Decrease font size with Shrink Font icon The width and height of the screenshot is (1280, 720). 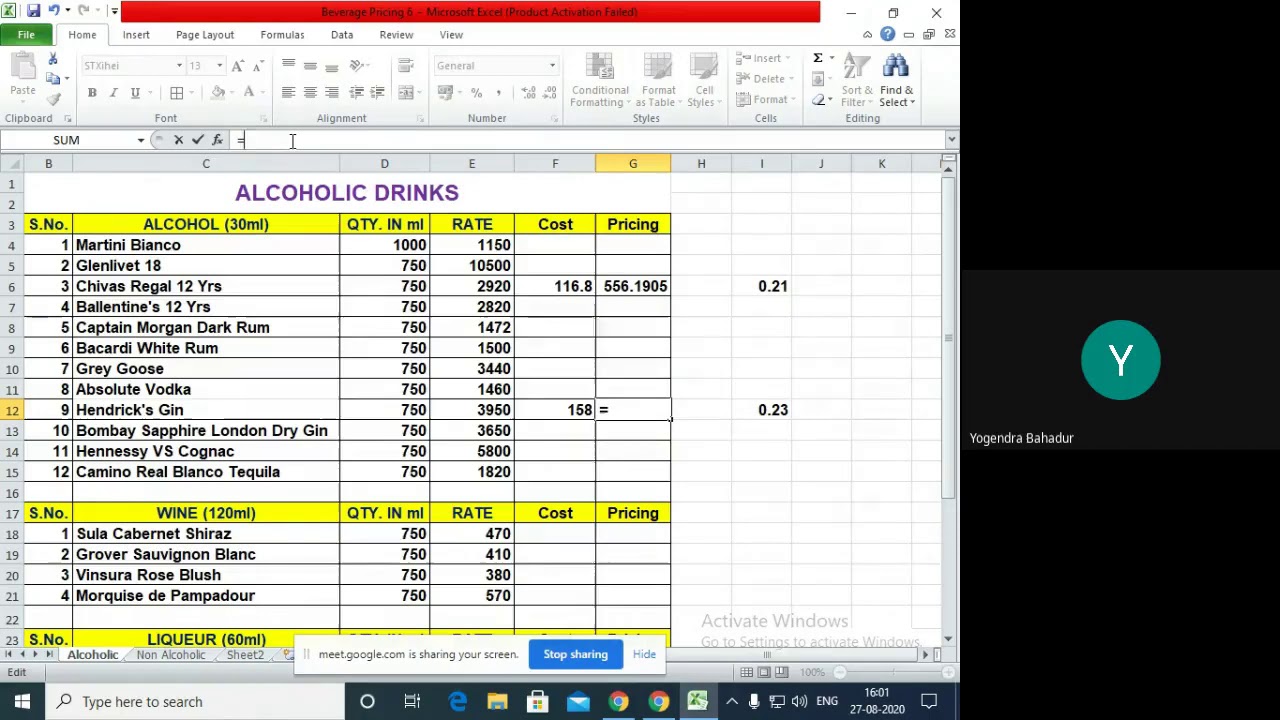(258, 66)
